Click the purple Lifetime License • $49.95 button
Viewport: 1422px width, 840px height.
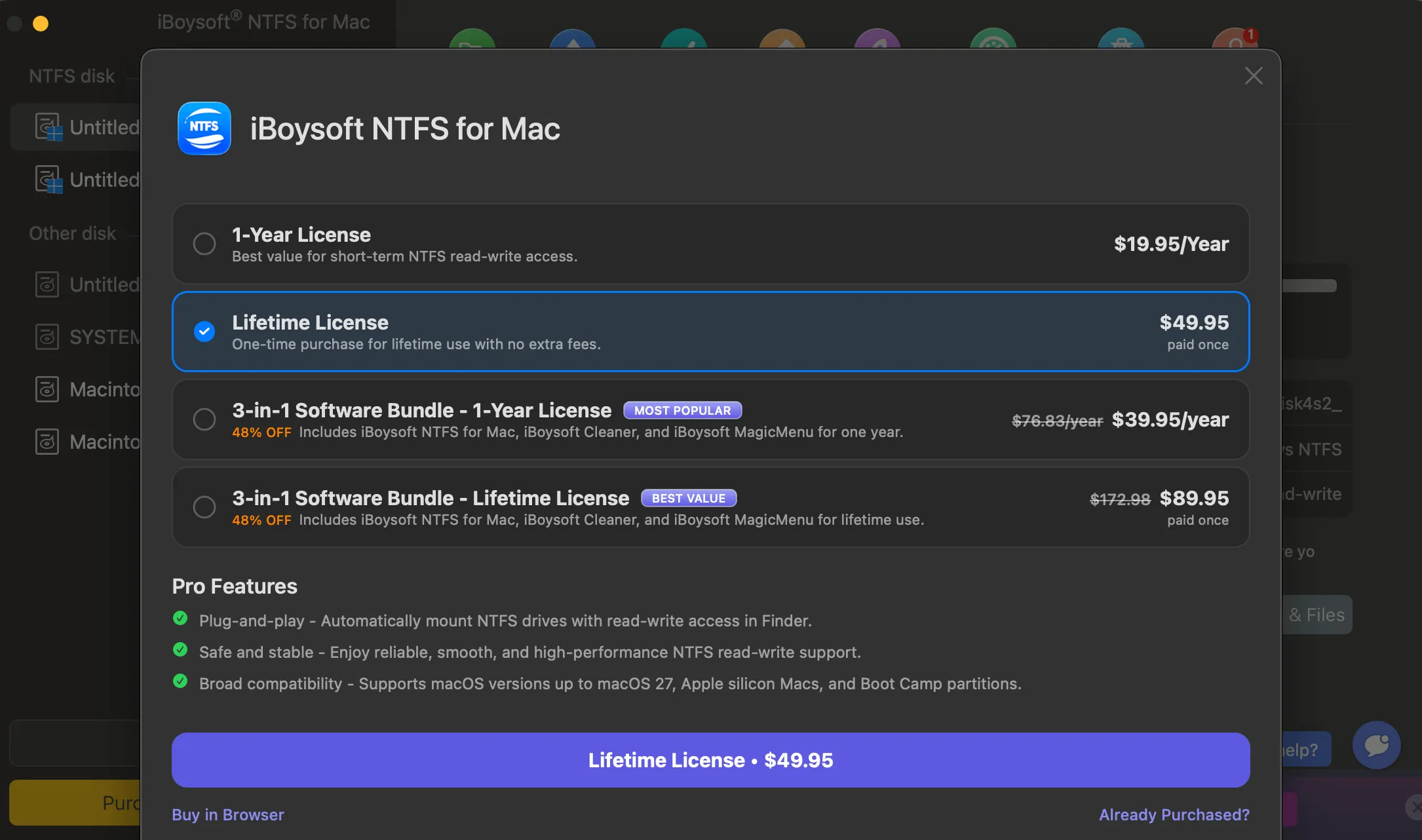click(x=710, y=760)
